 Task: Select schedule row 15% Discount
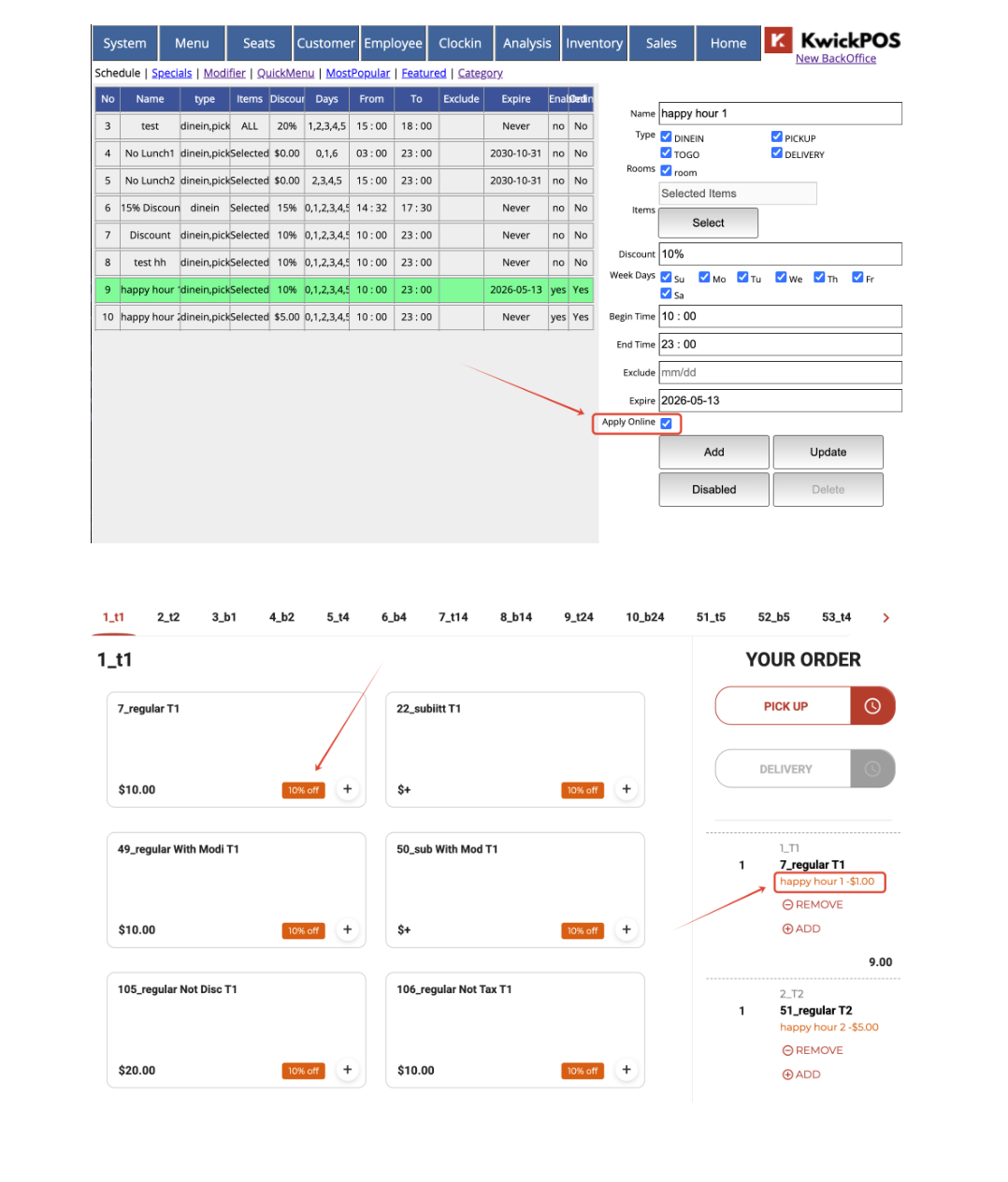344,208
